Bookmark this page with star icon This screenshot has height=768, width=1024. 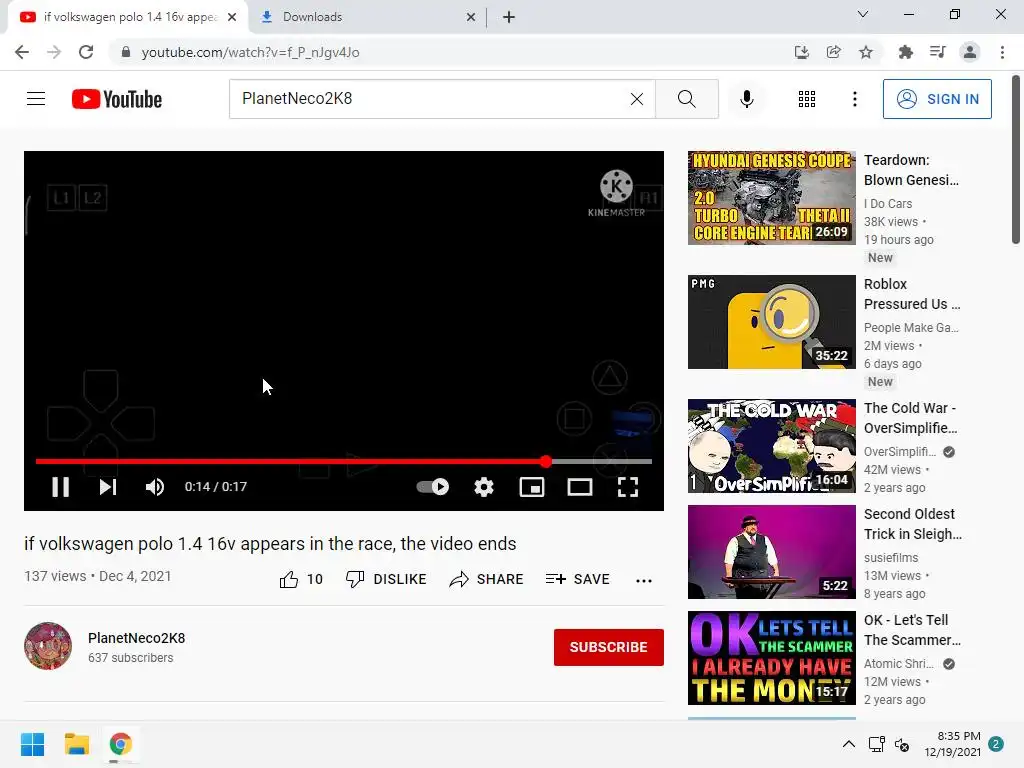coord(865,52)
